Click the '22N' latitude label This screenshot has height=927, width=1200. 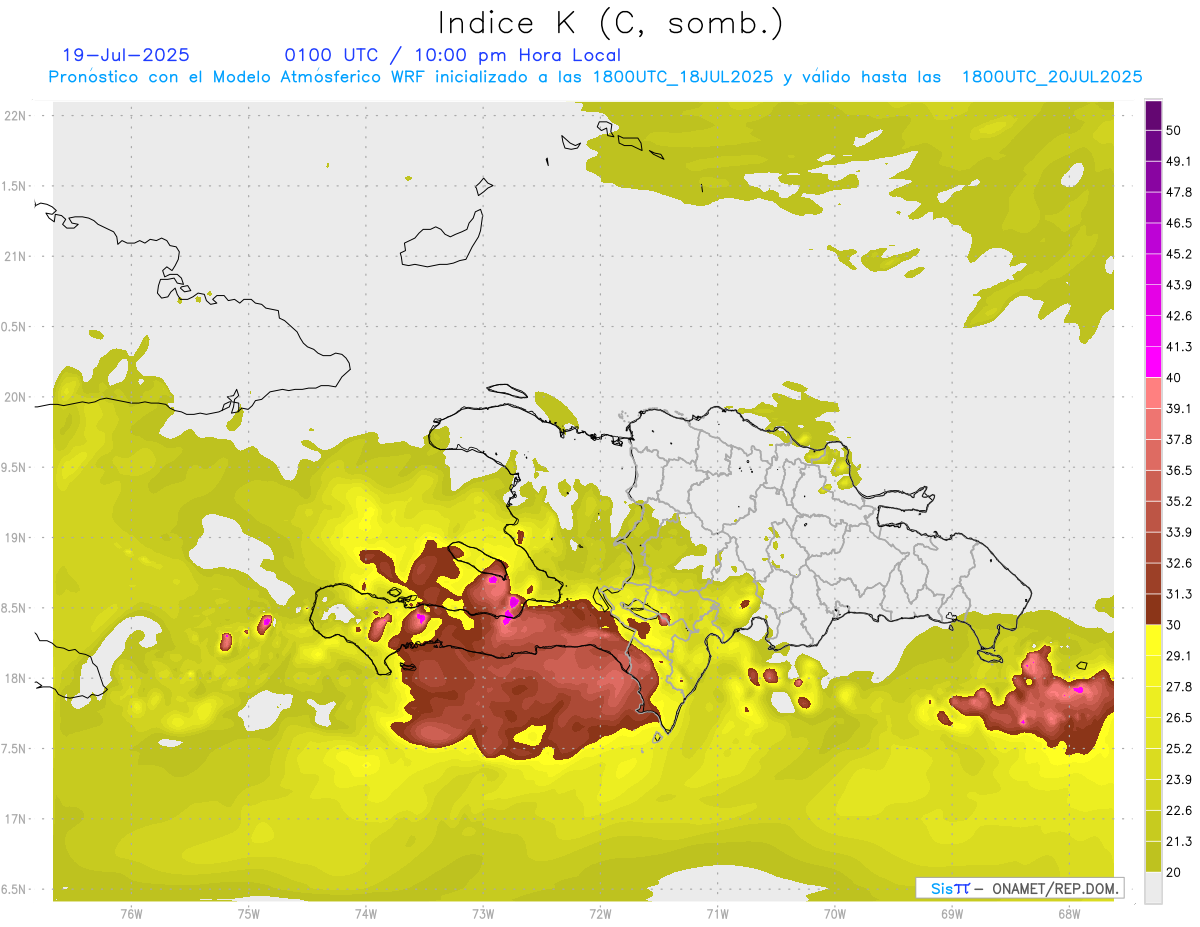click(17, 115)
